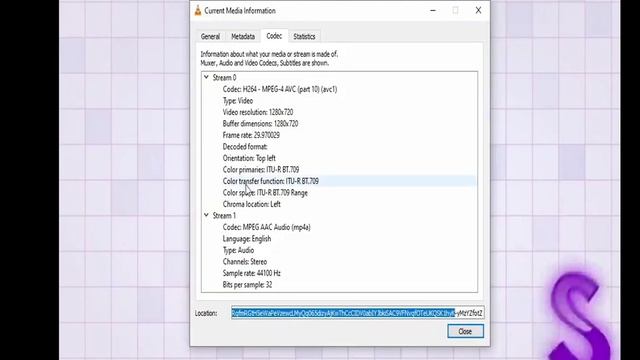The height and width of the screenshot is (360, 640).
Task: Open the Statistics tab
Action: pos(304,36)
